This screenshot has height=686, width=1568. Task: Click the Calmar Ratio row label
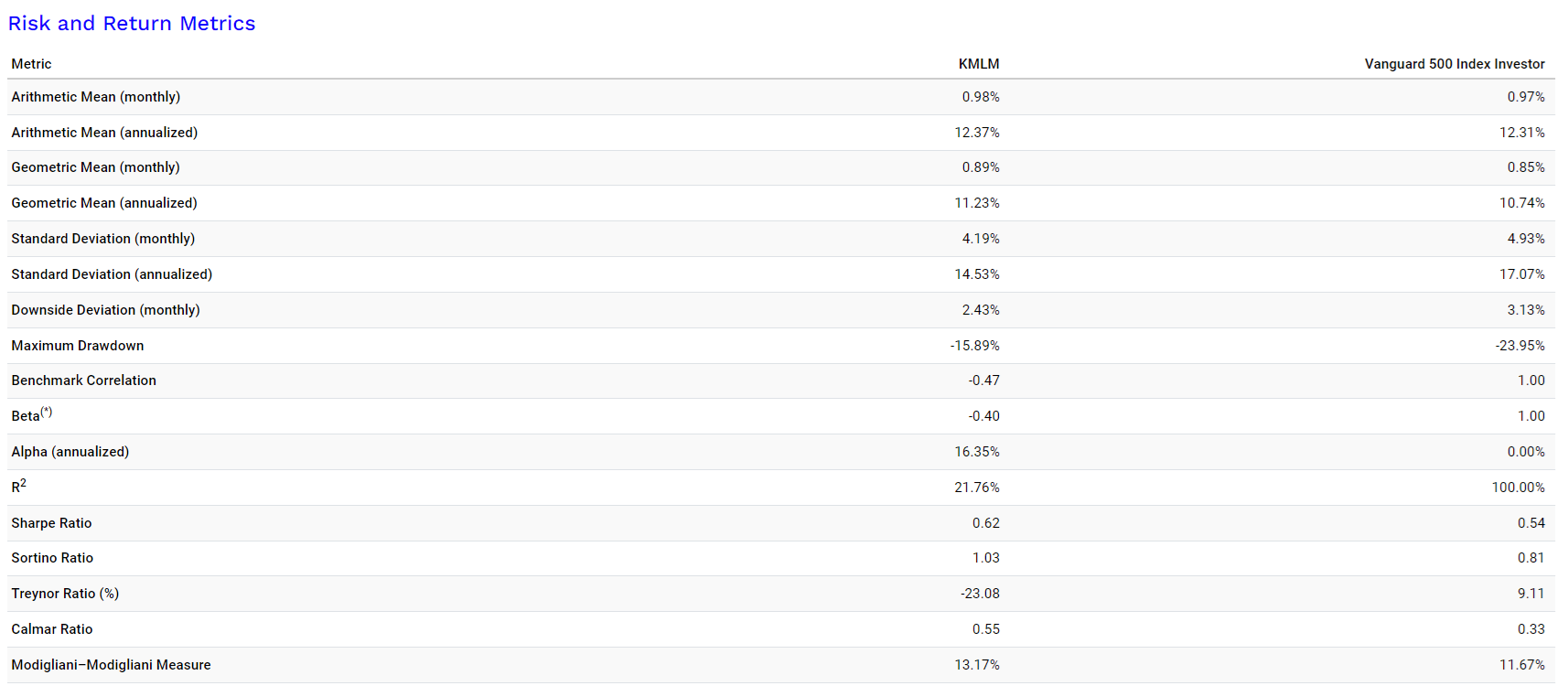[x=52, y=629]
